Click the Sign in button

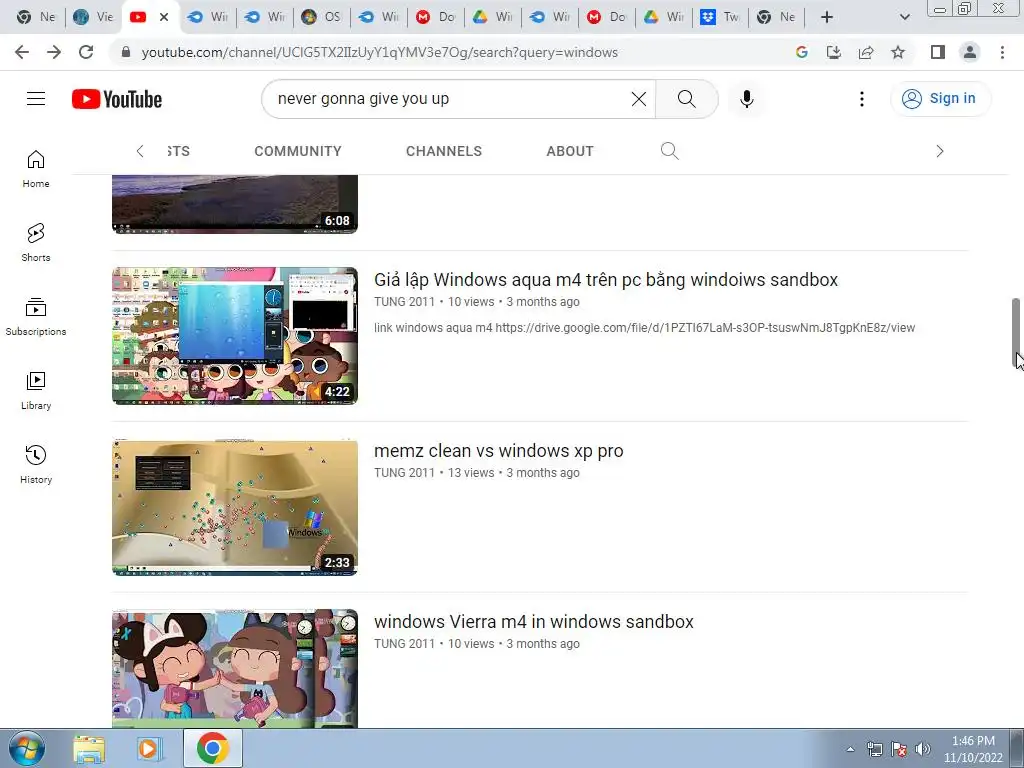click(939, 99)
